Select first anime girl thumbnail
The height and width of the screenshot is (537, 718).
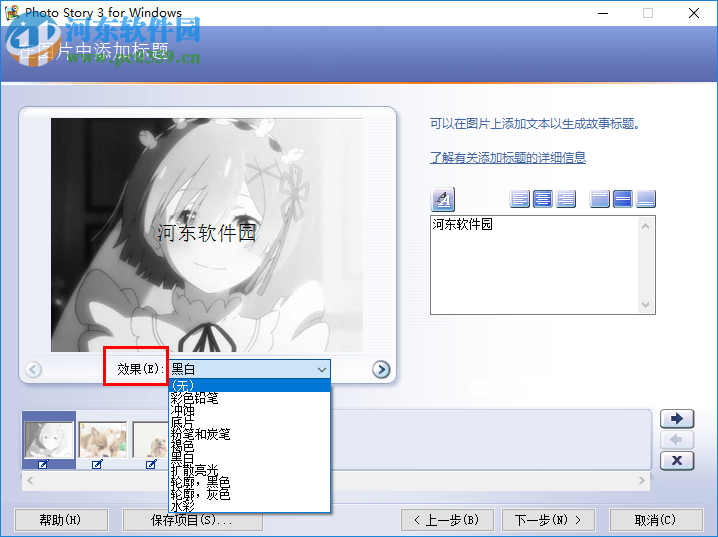pos(49,440)
